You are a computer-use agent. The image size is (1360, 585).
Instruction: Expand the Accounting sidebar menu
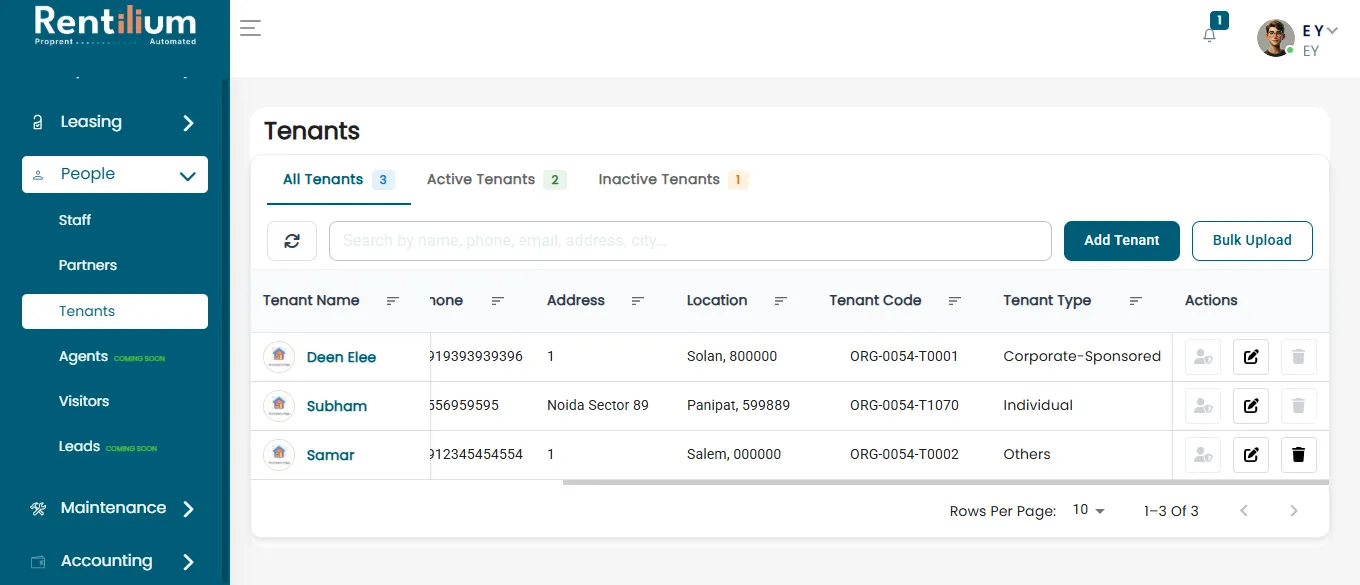click(115, 561)
